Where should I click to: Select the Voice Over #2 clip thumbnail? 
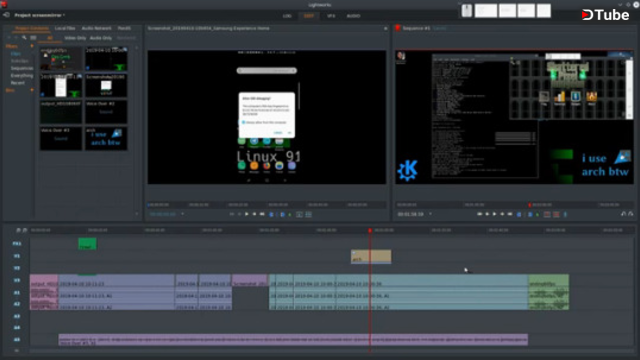click(x=106, y=112)
